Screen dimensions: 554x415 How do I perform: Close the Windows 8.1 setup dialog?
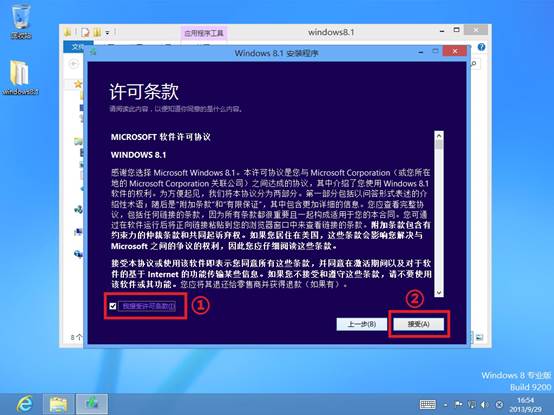point(455,52)
